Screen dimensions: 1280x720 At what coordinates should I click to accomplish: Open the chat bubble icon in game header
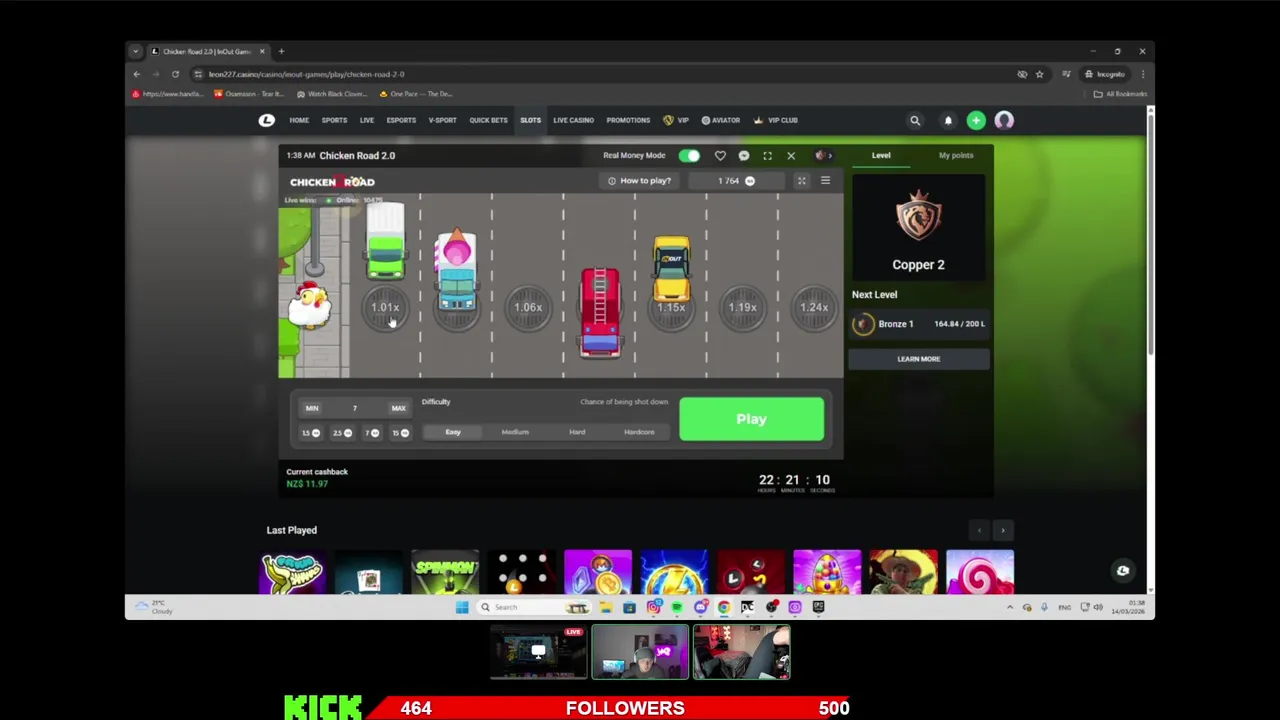point(744,156)
